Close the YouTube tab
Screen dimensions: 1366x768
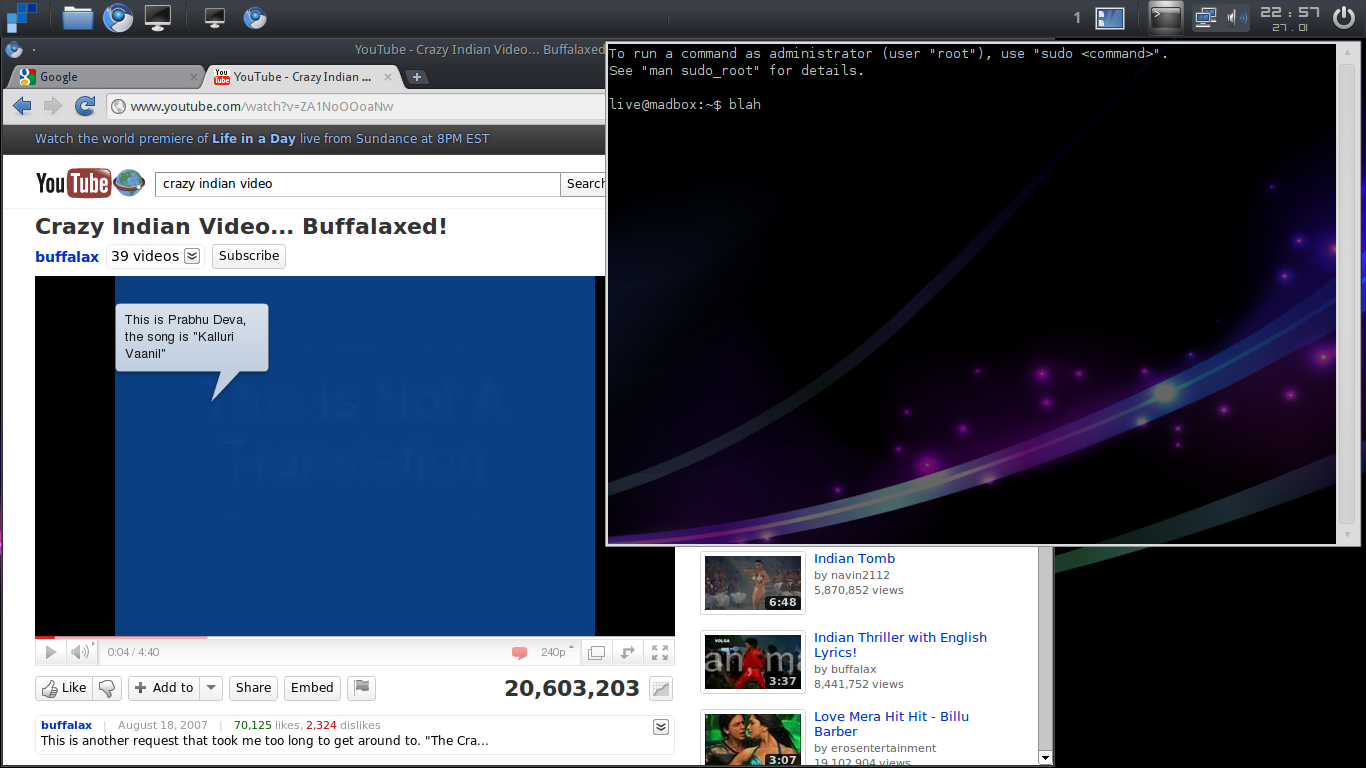pyautogui.click(x=388, y=77)
